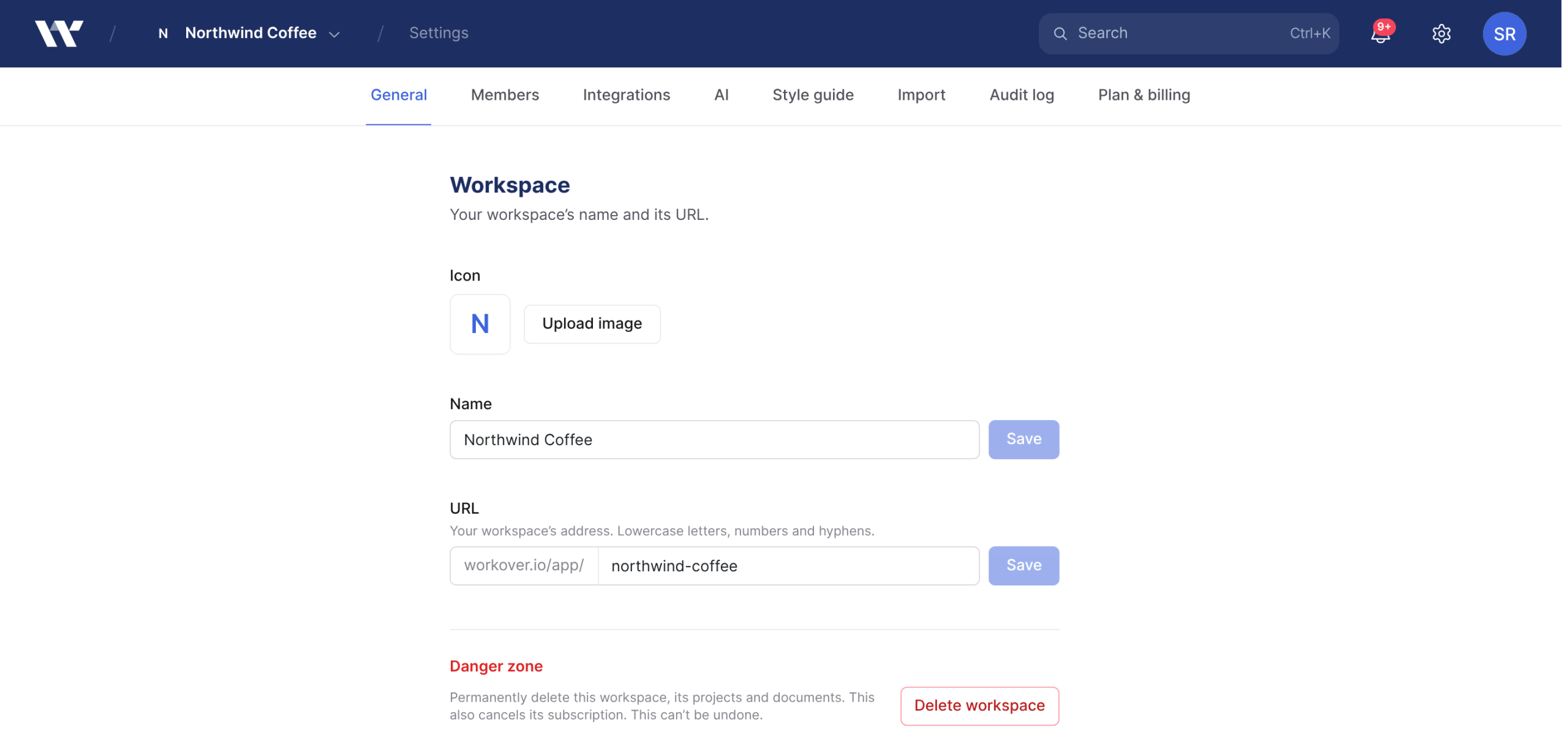The height and width of the screenshot is (752, 1568).
Task: Click the Upload image button
Action: [592, 324]
